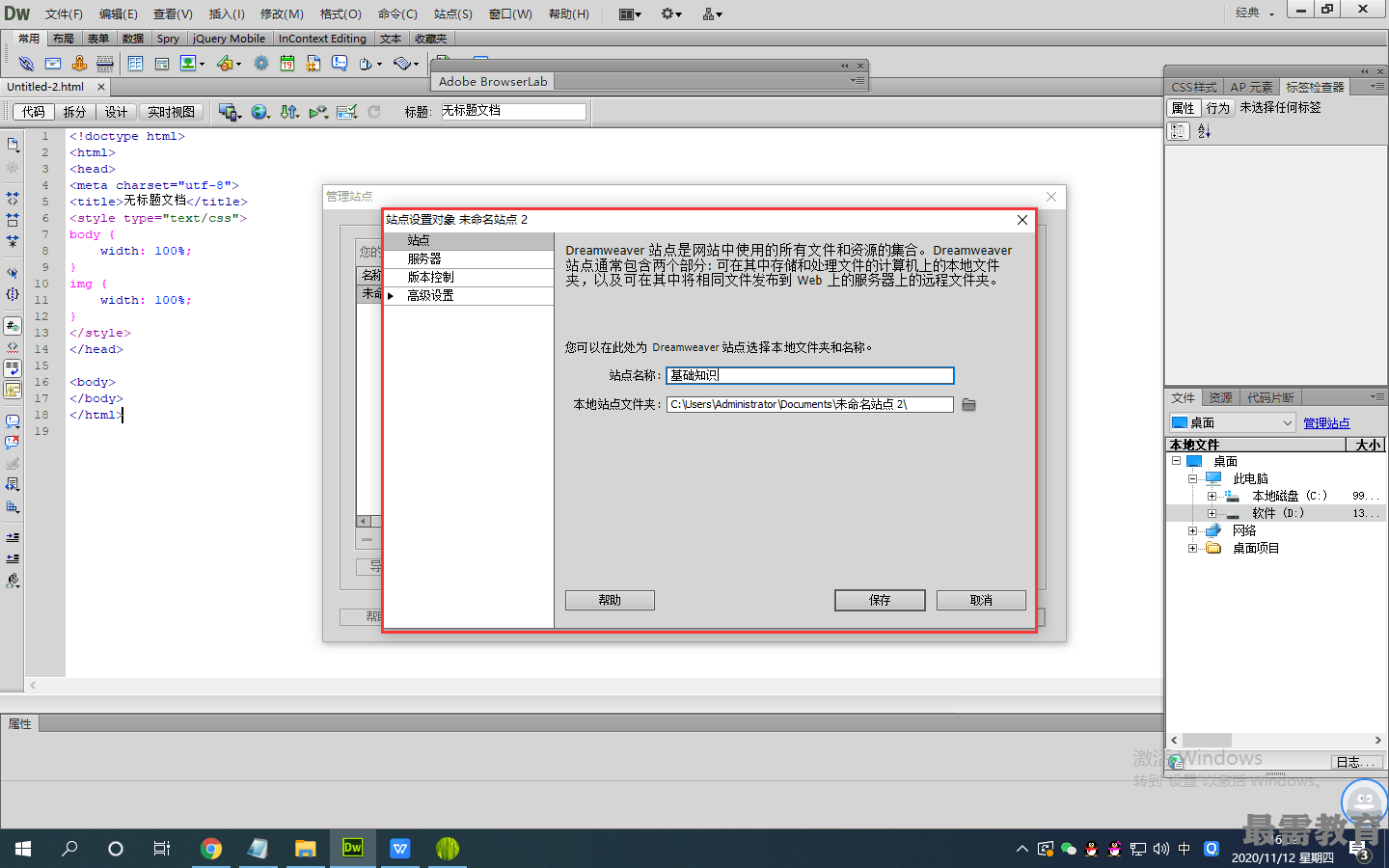Collapse the 此电脑 tree node
Image resolution: width=1389 pixels, height=868 pixels.
pyautogui.click(x=1193, y=478)
